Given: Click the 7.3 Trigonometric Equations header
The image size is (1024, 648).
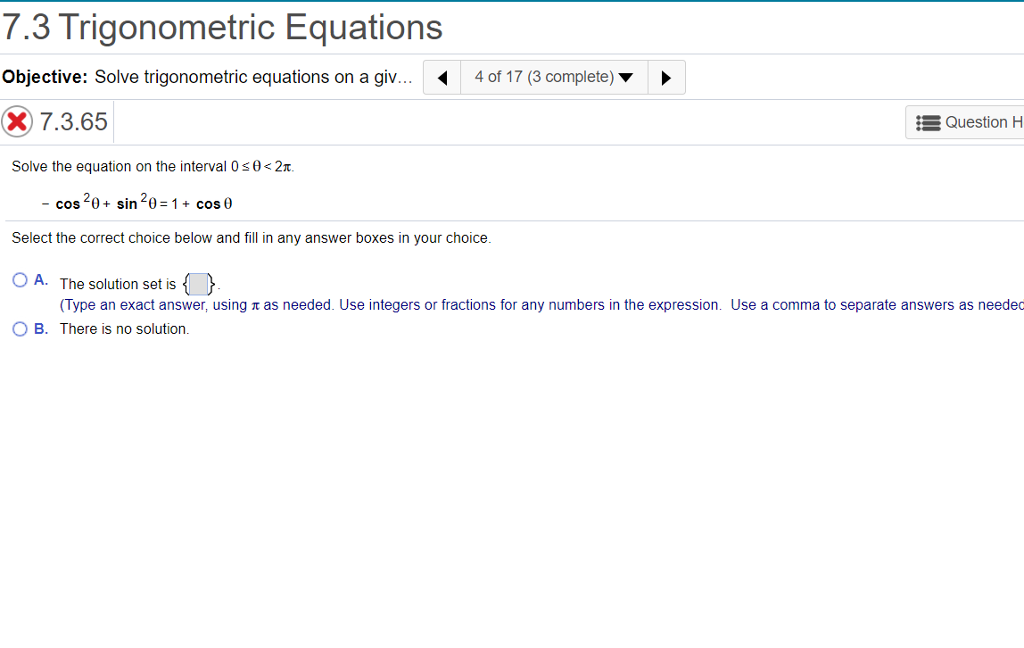Looking at the screenshot, I should tap(221, 27).
